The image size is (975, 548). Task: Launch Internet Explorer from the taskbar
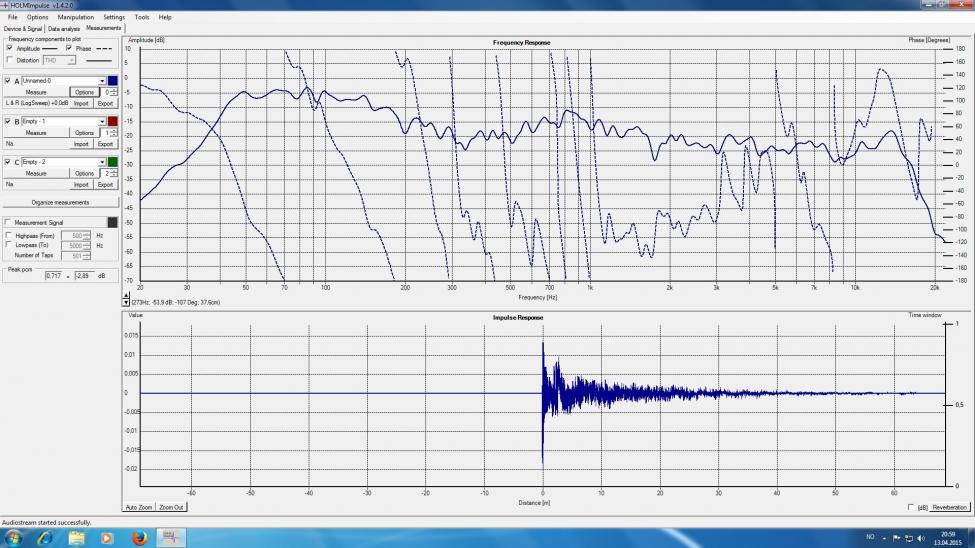click(x=45, y=538)
